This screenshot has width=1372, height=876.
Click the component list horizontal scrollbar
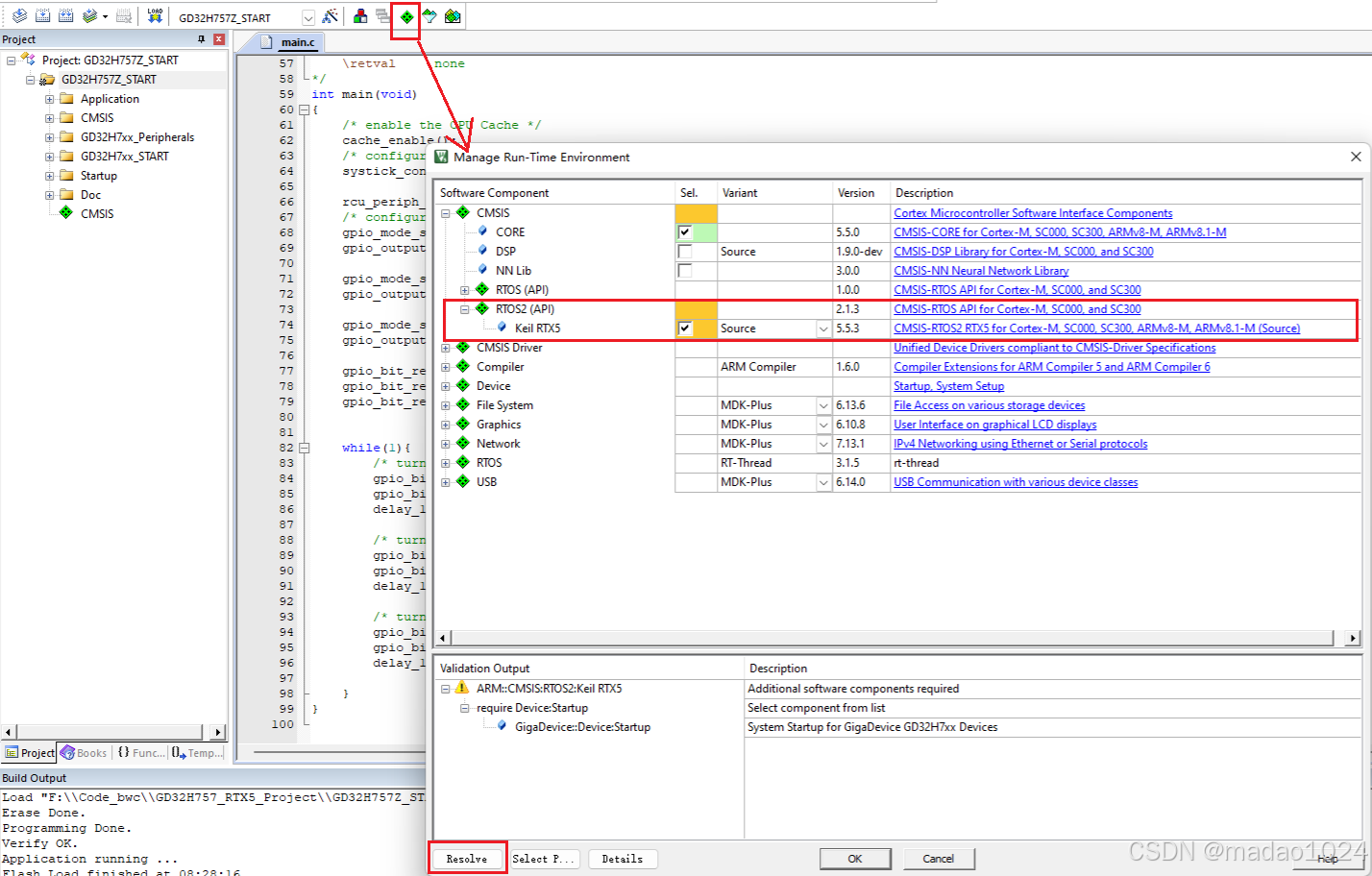893,638
